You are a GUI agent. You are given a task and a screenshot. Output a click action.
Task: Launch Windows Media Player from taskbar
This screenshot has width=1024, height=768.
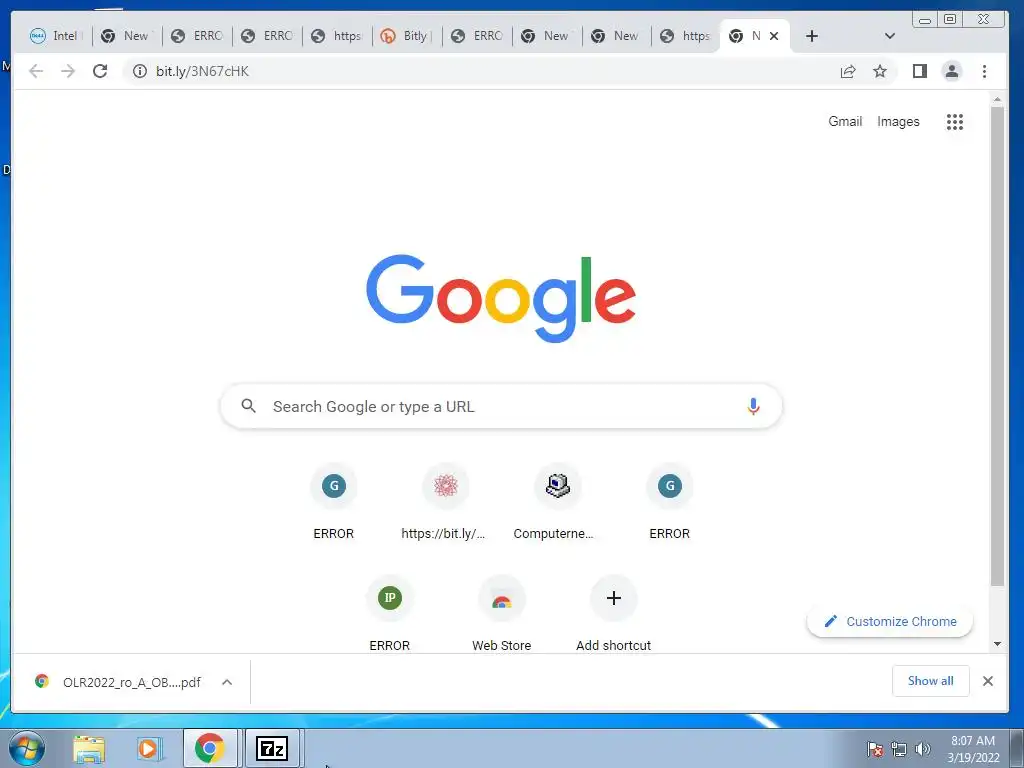(149, 748)
